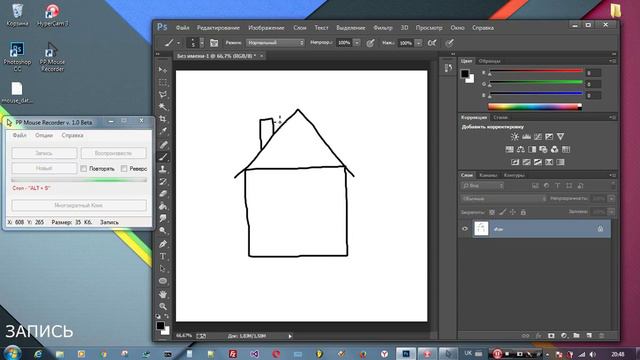Open the status bar info arrow

(x=290, y=336)
